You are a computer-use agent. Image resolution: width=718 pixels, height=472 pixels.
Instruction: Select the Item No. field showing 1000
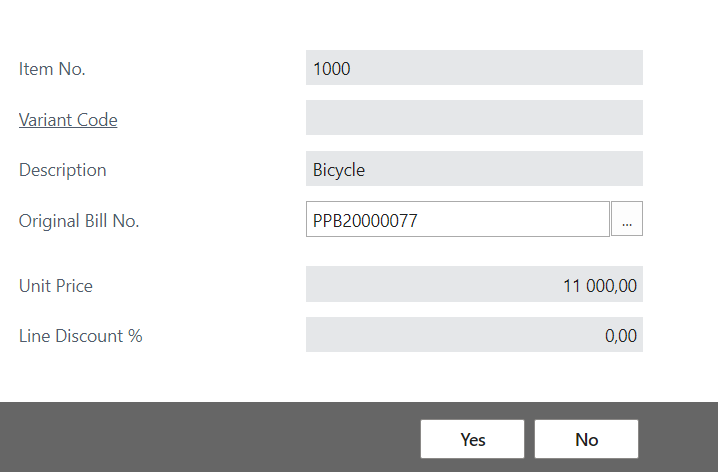[x=474, y=68]
